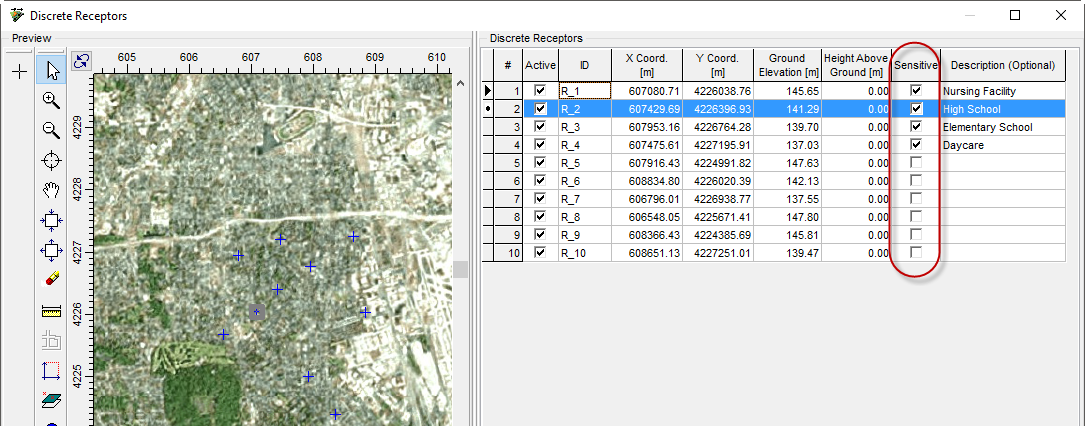Viewport: 1085px width, 426px height.
Task: Enable Sensitive checkbox for receptor R_5
Action: point(916,163)
